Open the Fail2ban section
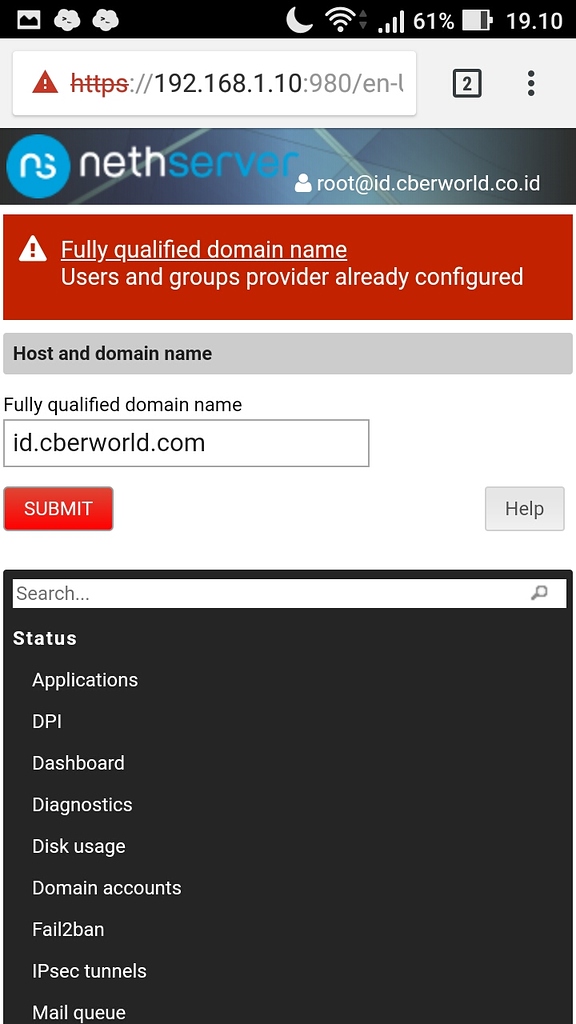The width and height of the screenshot is (576, 1024). 68,929
